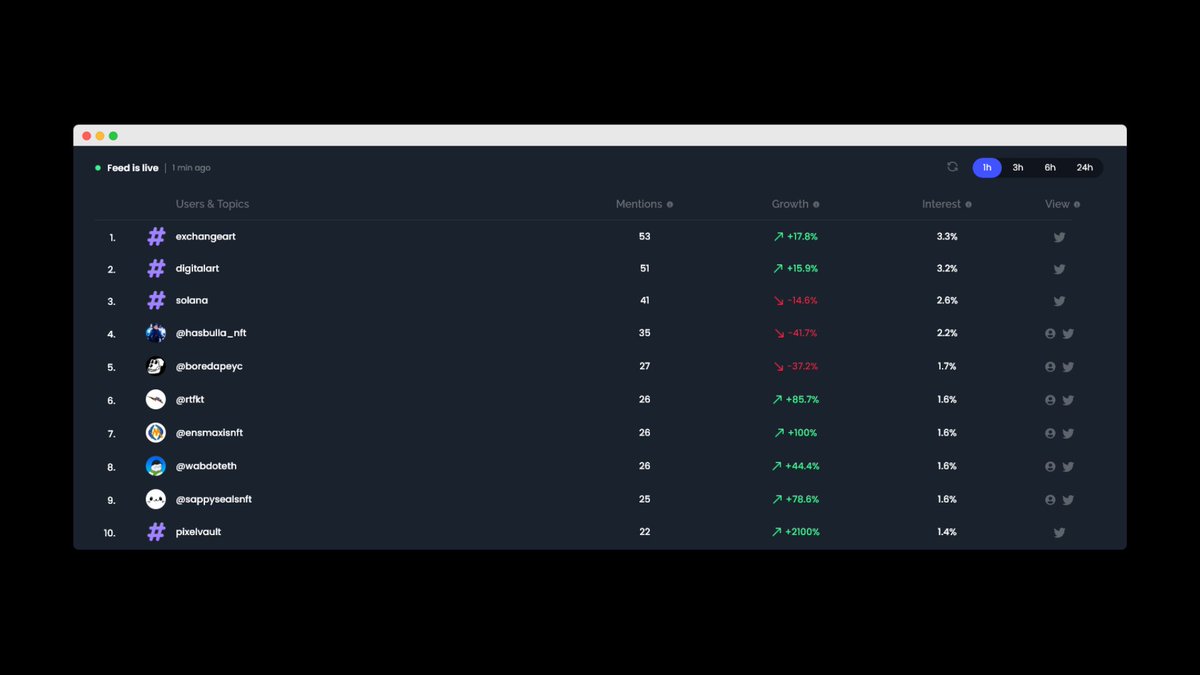The image size is (1200, 675).
Task: Switch to the 6h time range
Action: (1050, 168)
